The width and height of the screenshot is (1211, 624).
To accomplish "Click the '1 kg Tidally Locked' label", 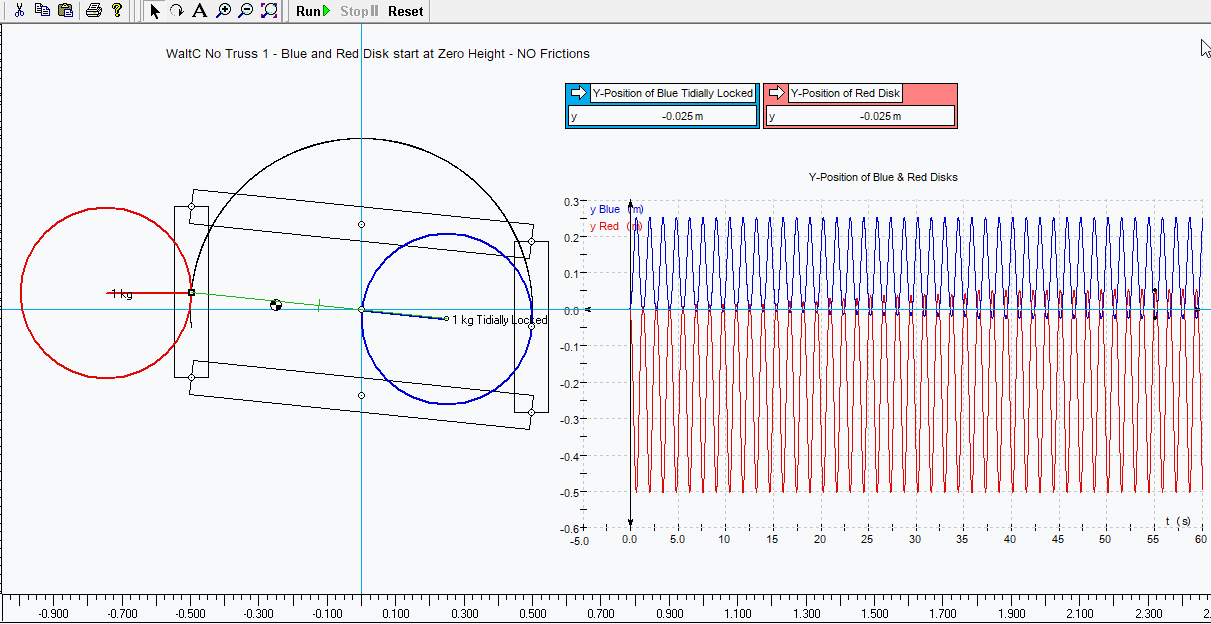I will point(500,320).
